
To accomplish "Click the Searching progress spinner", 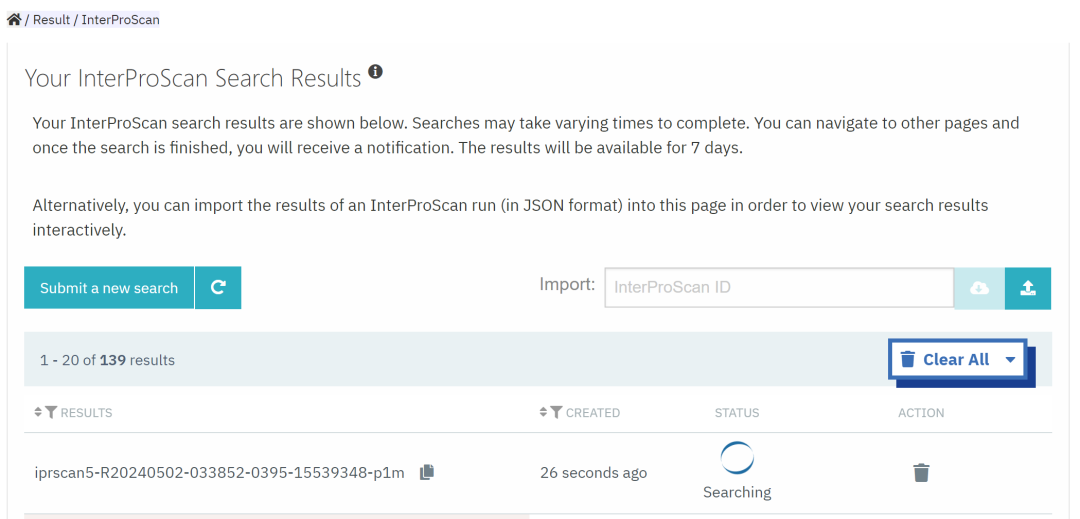I will point(737,458).
